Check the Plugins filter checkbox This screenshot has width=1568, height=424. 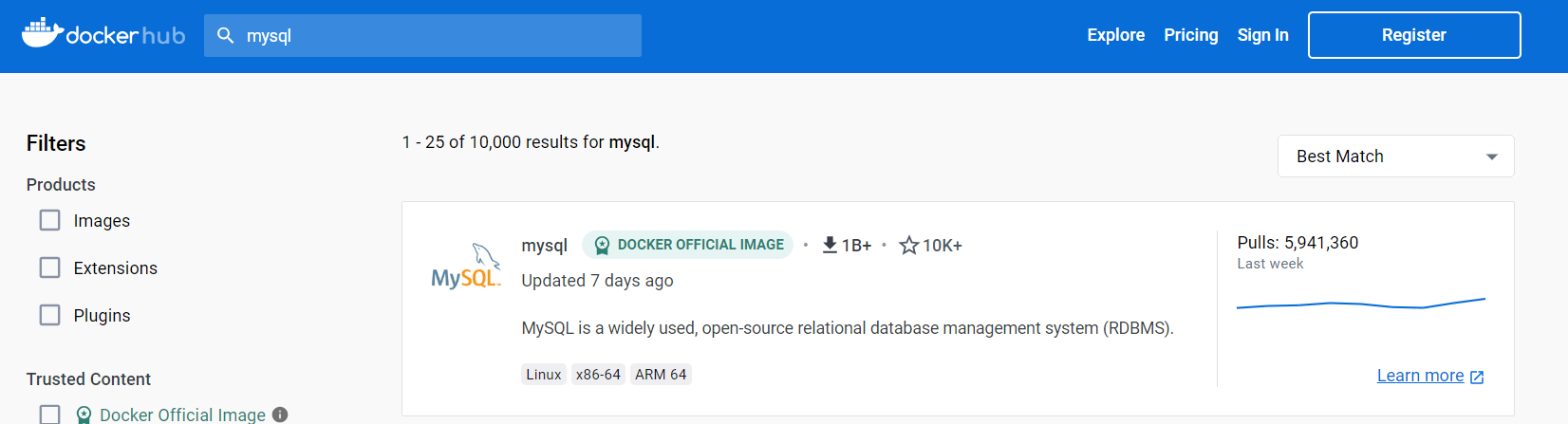(x=49, y=315)
